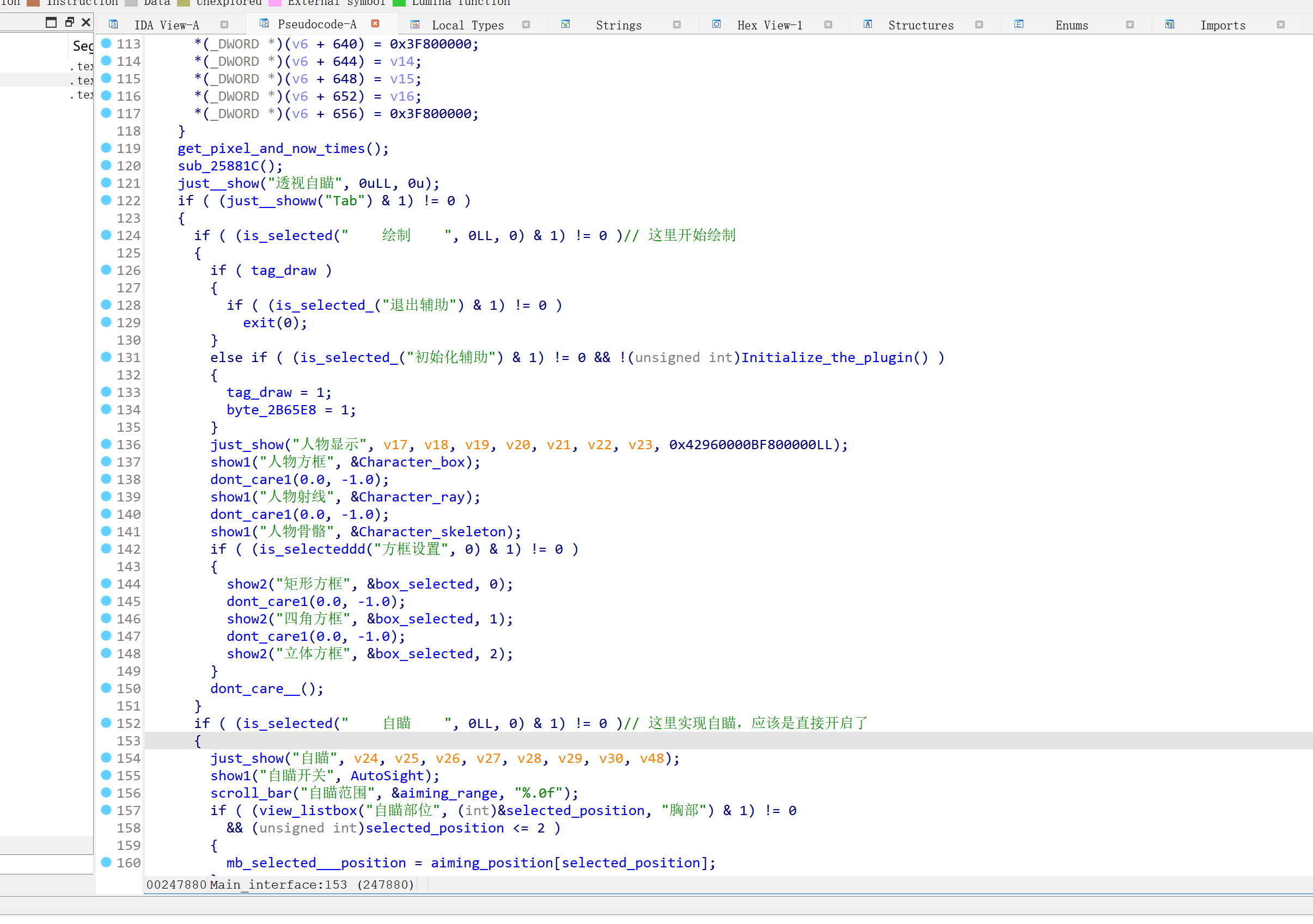Click the Hex View-1 tab icon
Image resolution: width=1313 pixels, height=924 pixels.
[716, 25]
